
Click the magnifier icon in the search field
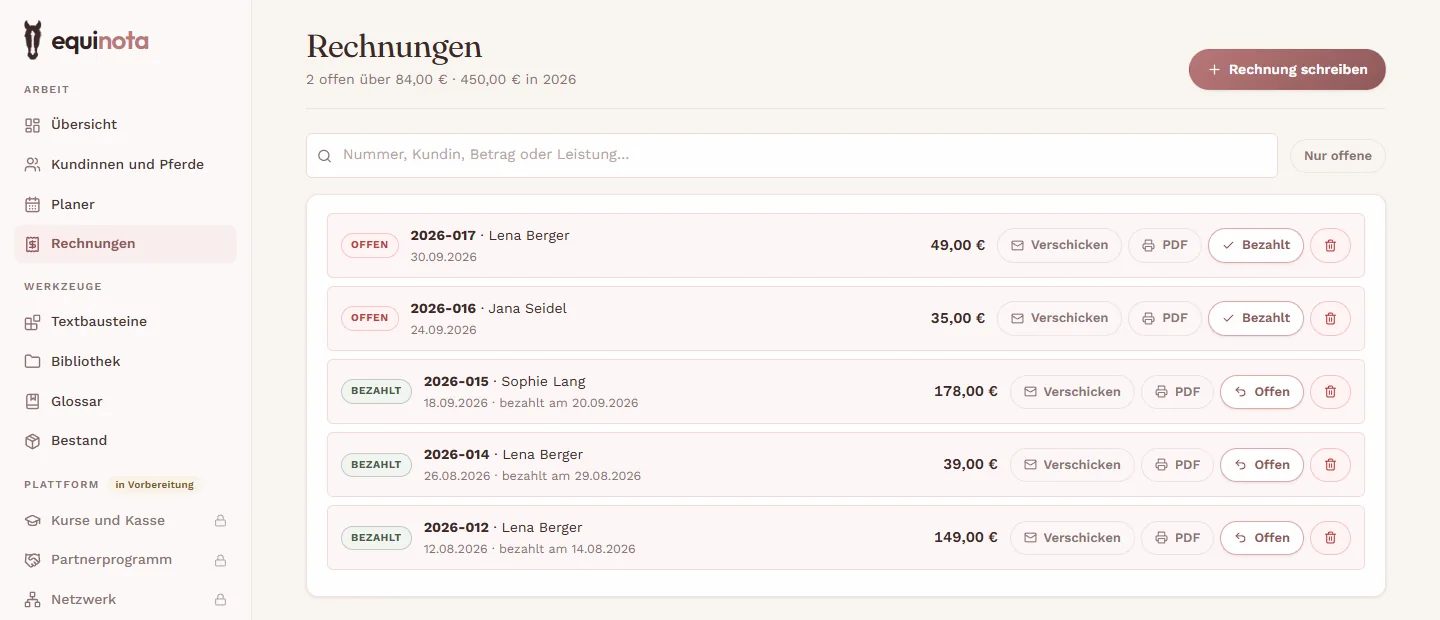pos(324,156)
